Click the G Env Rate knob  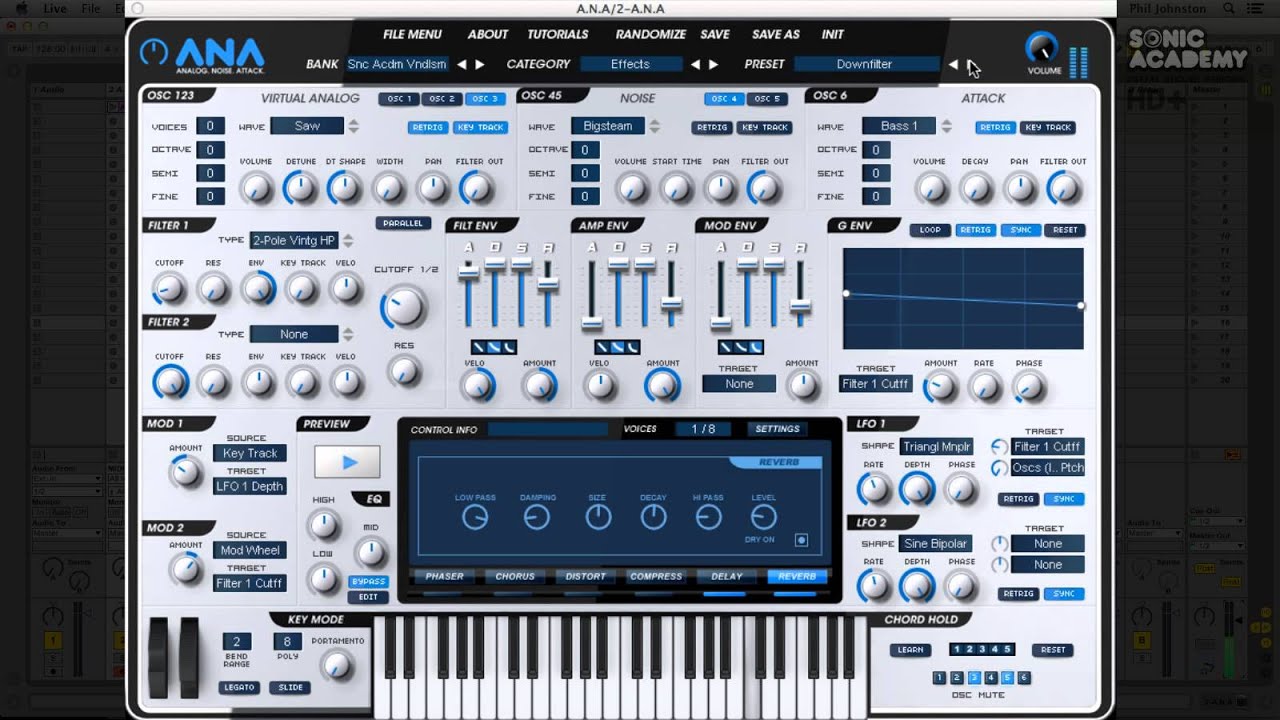point(984,387)
